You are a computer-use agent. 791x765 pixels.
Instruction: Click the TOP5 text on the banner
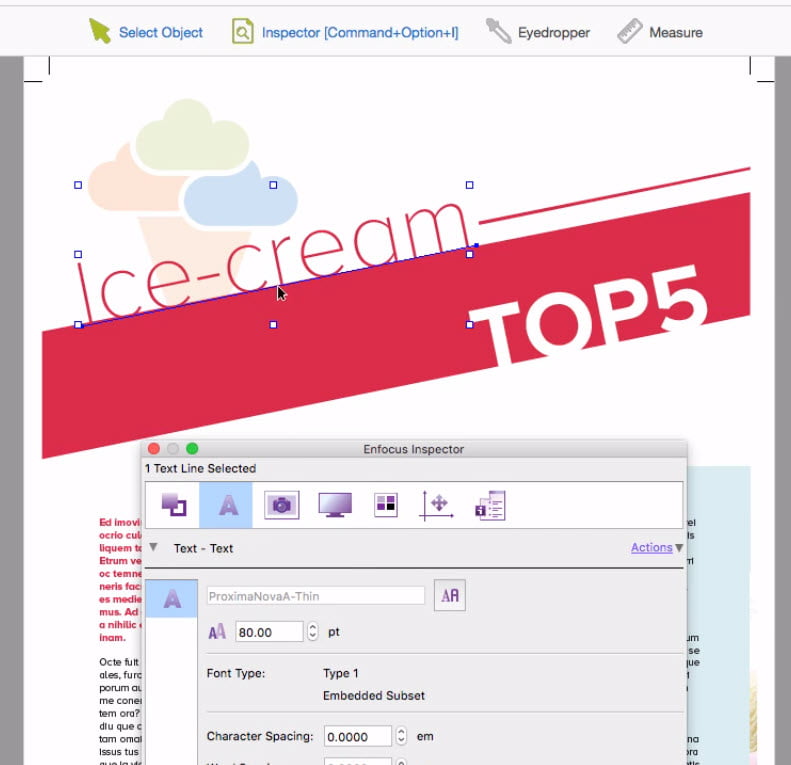point(589,314)
